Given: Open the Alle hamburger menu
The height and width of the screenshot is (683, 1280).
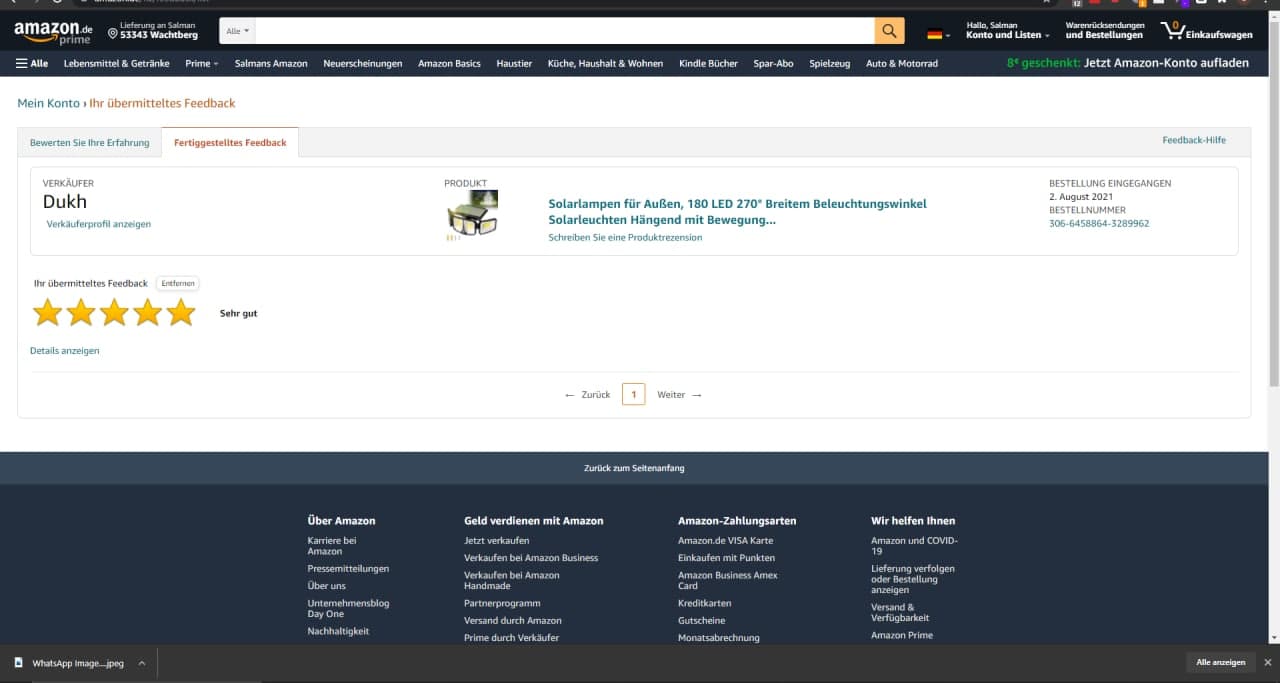Looking at the screenshot, I should 32,63.
